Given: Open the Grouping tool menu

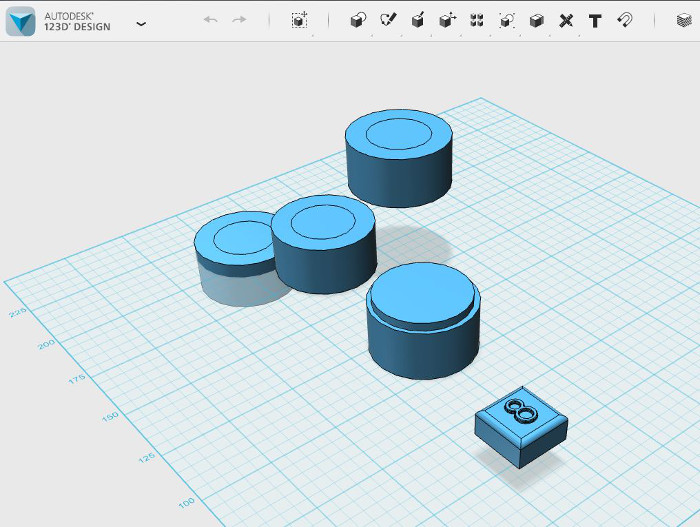Looking at the screenshot, I should (x=507, y=21).
